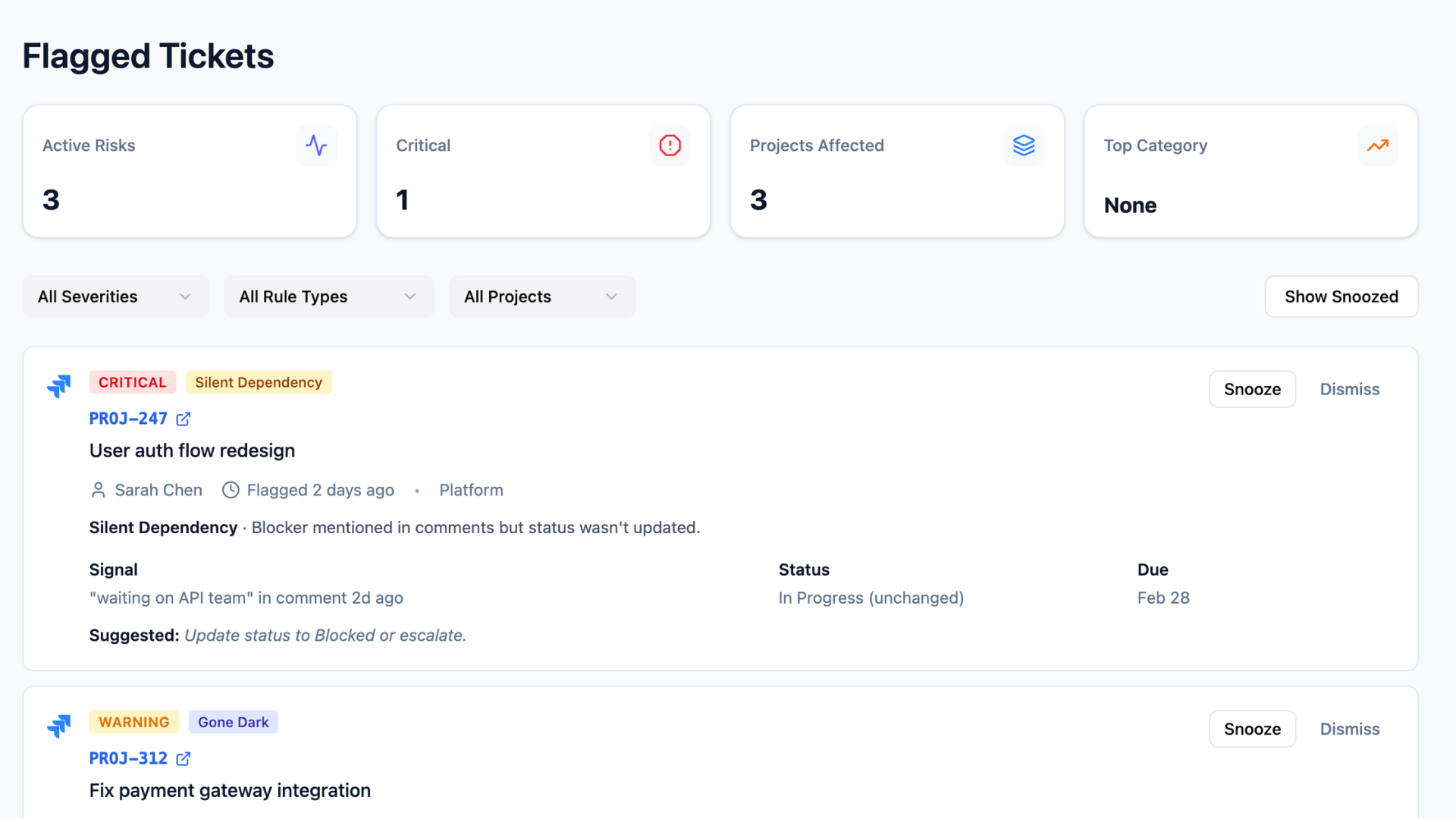Open the PROJ-247 ticket link
1456x819 pixels.
click(128, 419)
